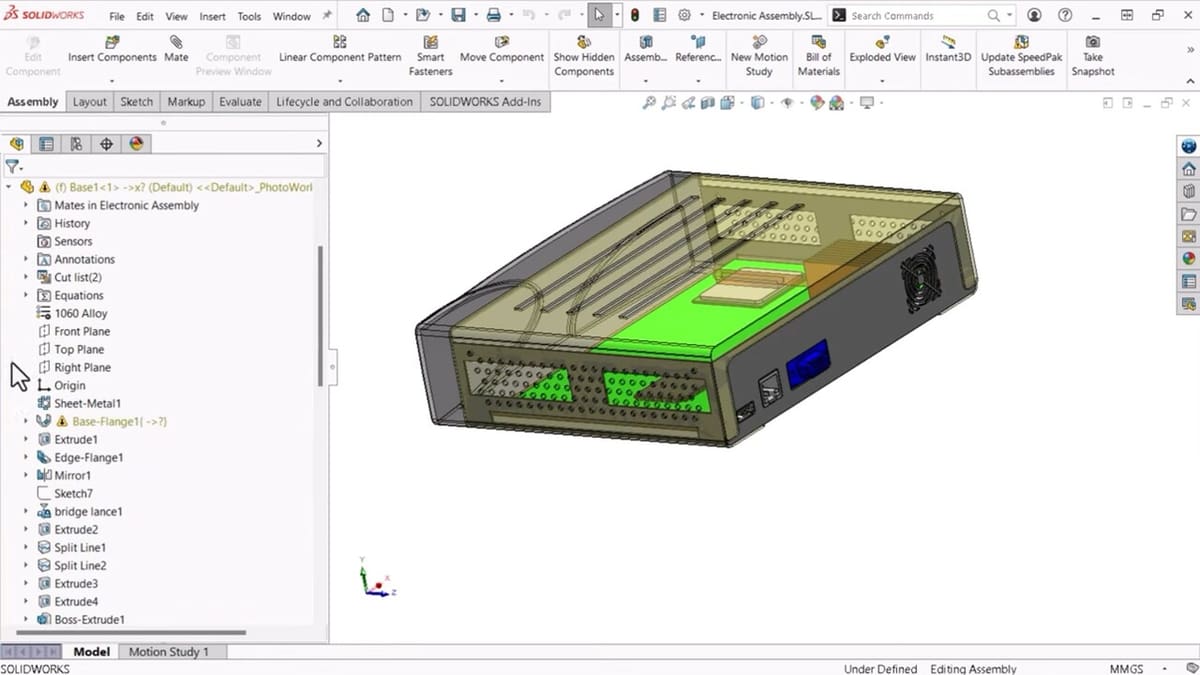
Task: Click the Smart Fasteners tool
Action: [431, 56]
